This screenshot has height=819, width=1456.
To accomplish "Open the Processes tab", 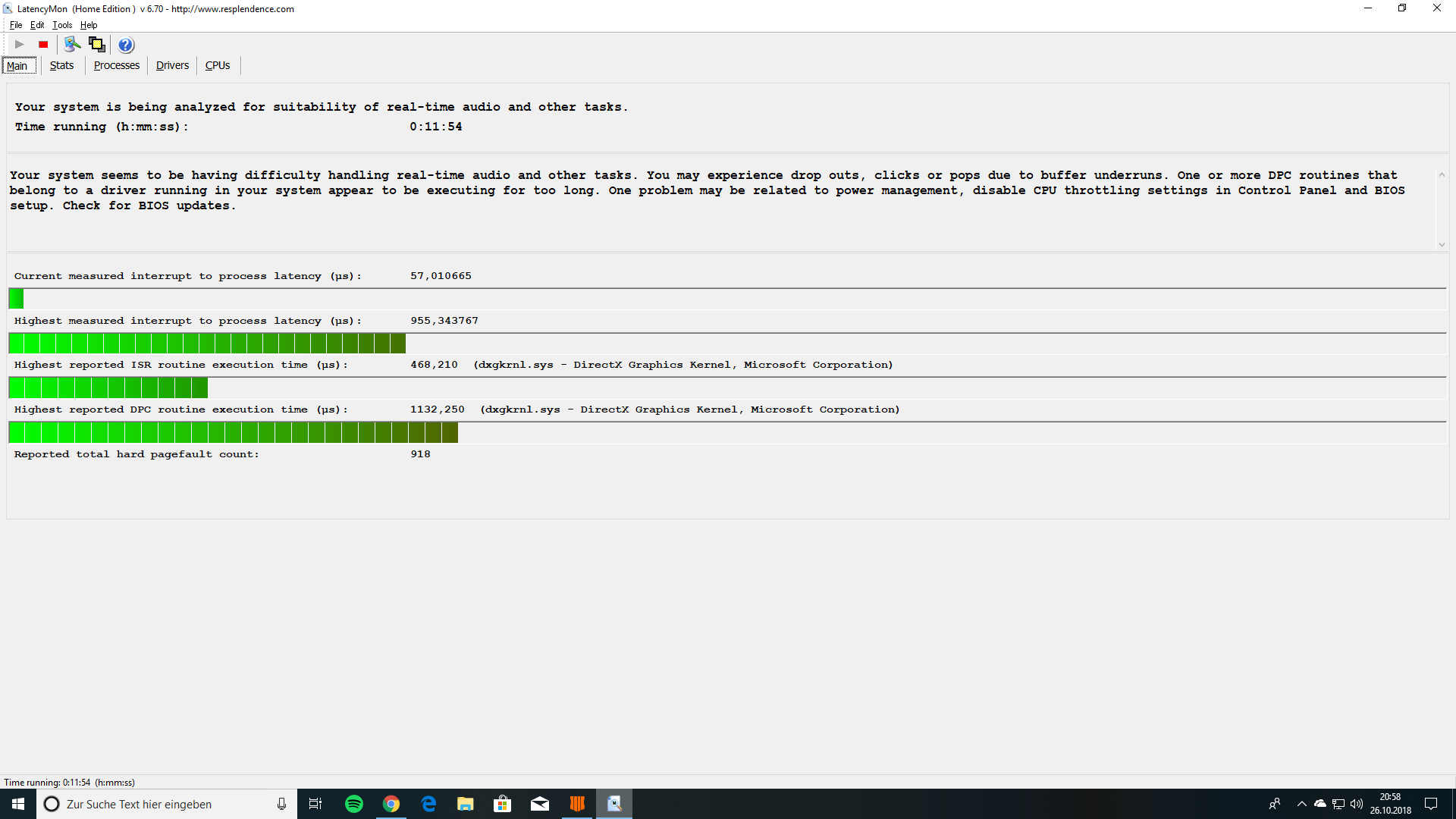I will (x=116, y=65).
